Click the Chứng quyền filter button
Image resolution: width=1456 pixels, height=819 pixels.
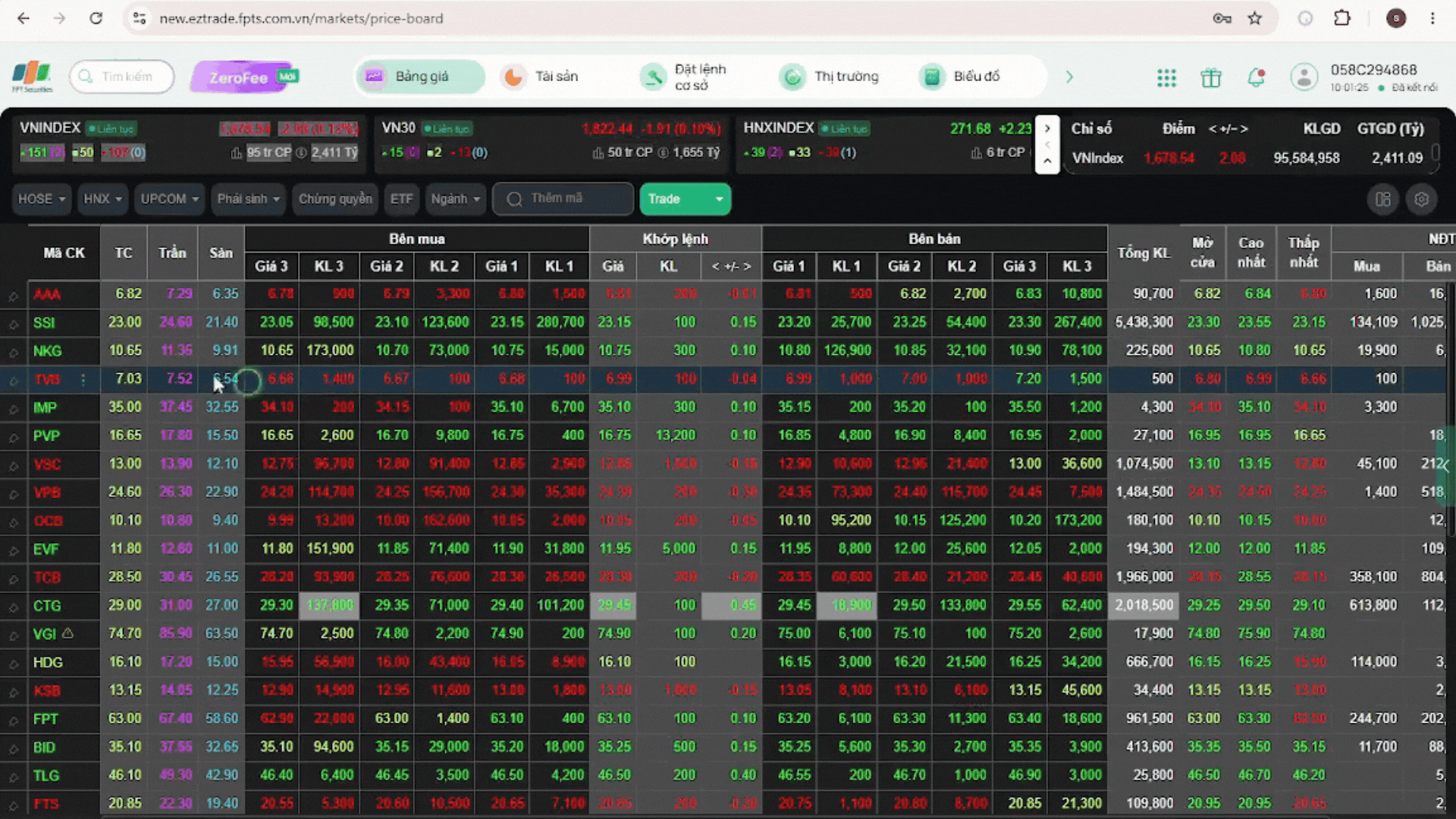(x=335, y=199)
